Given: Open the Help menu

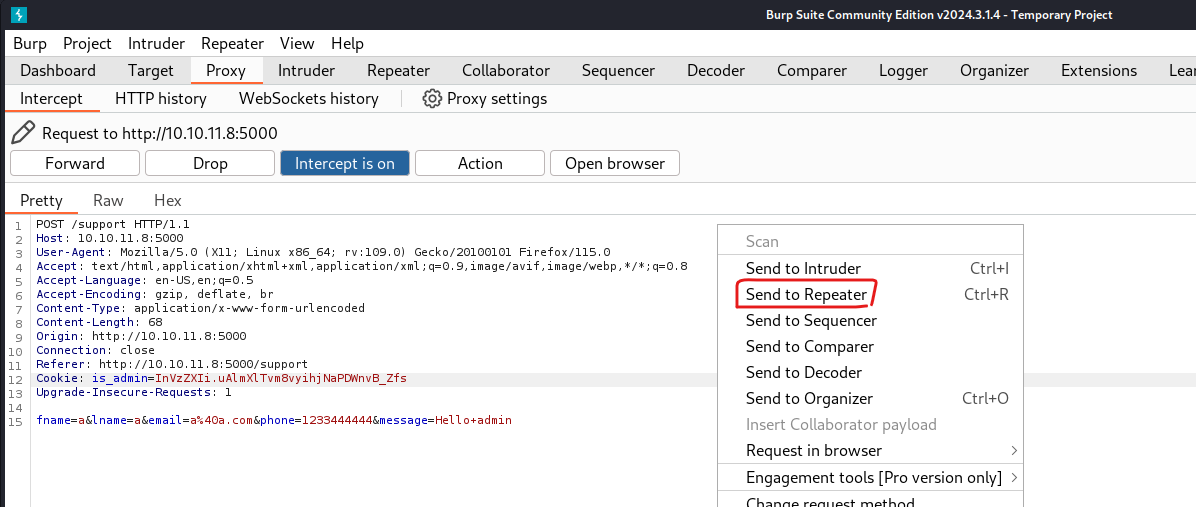Looking at the screenshot, I should click(x=347, y=43).
